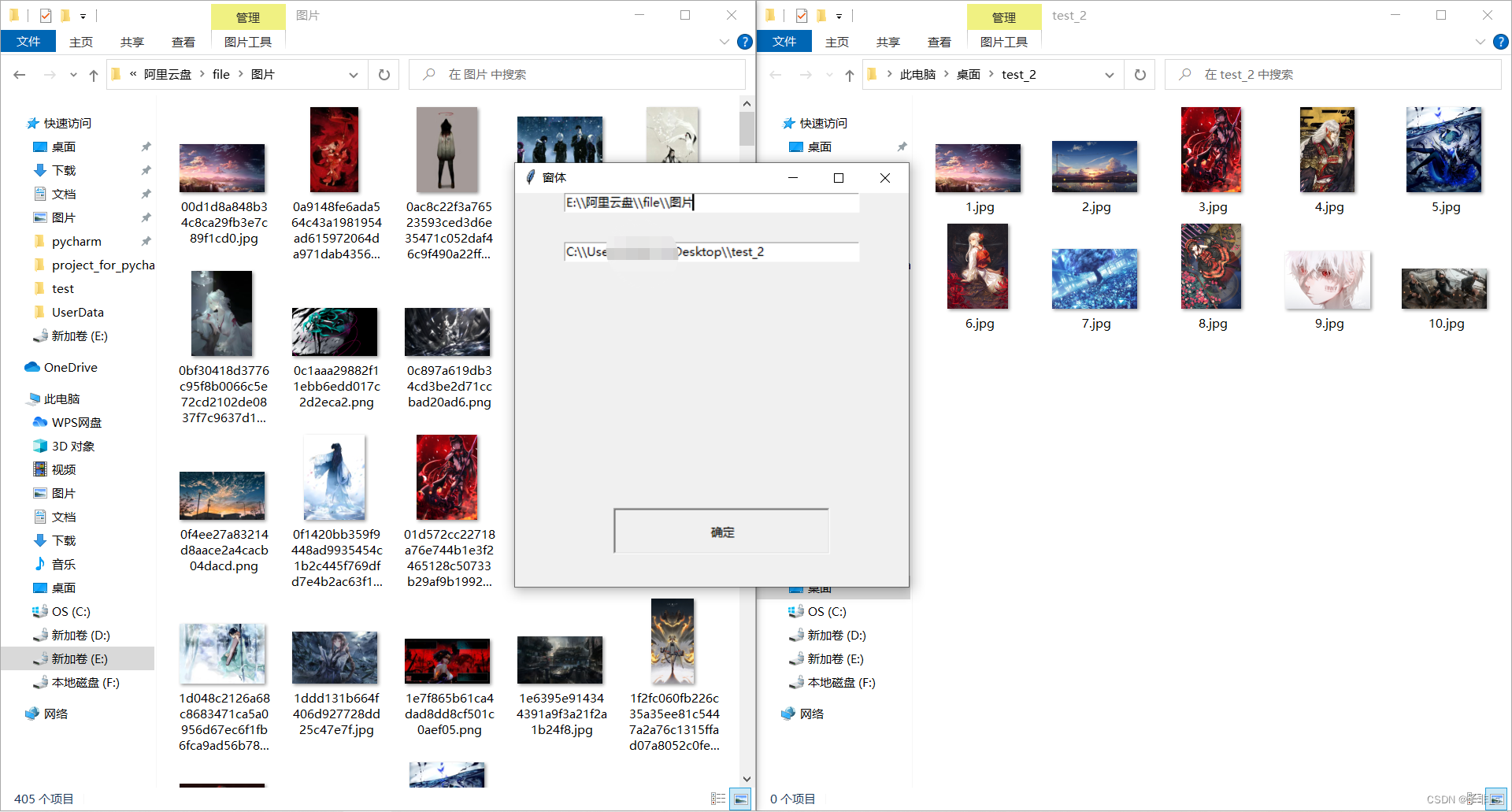Click 阿里云盘 breadcrumb in left address bar
Image resolution: width=1512 pixels, height=812 pixels.
(168, 74)
